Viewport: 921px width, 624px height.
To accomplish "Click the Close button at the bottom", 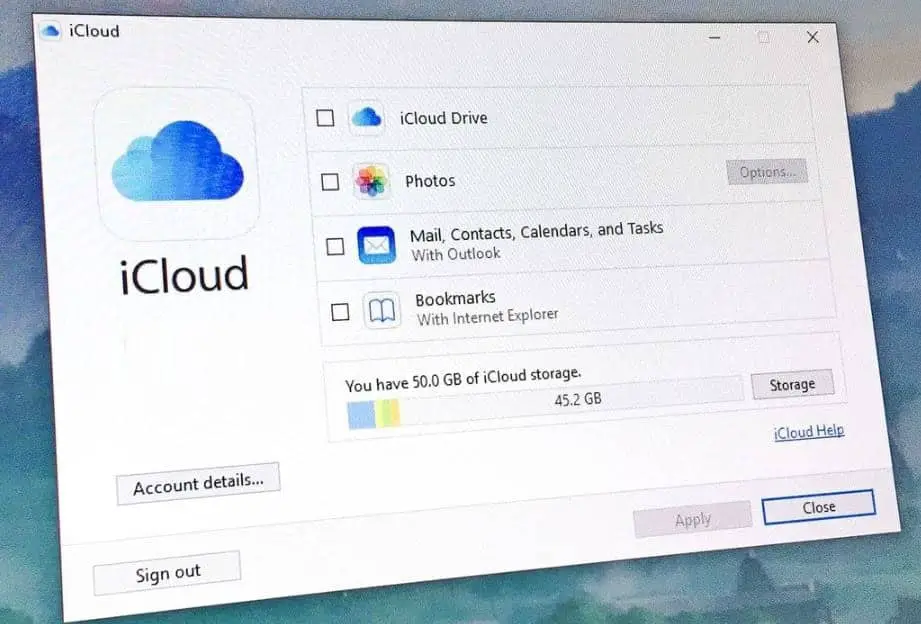I will pyautogui.click(x=819, y=506).
